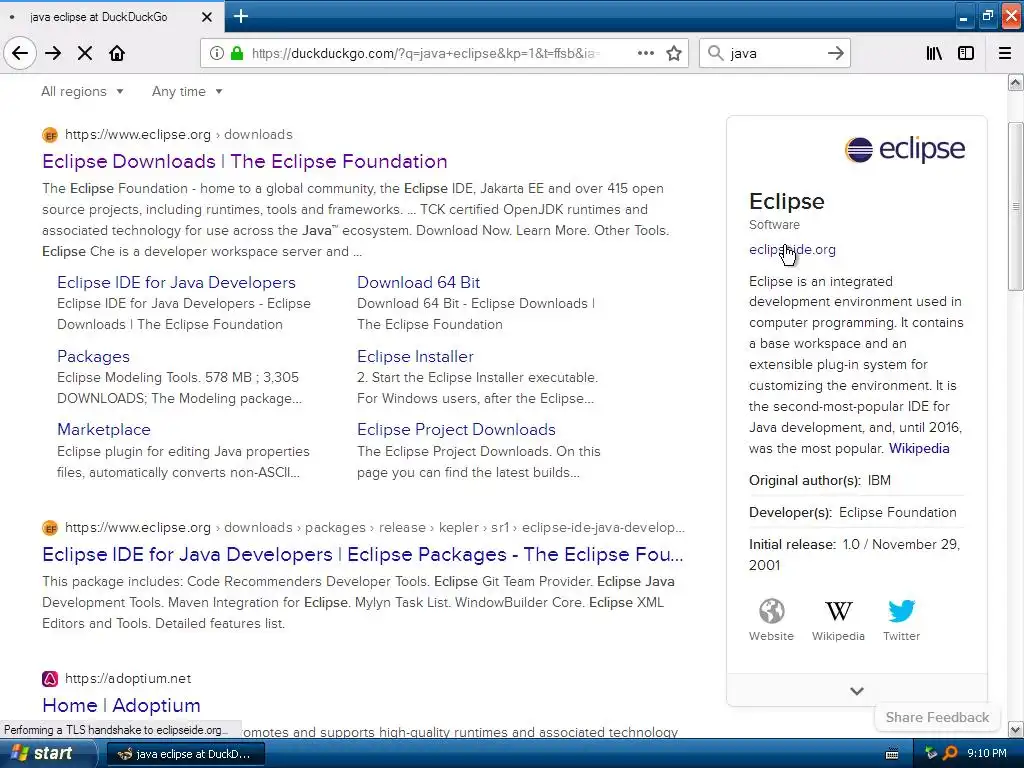Click search magnifier icon in system tray
Screen dimensions: 1024x768
point(950,754)
